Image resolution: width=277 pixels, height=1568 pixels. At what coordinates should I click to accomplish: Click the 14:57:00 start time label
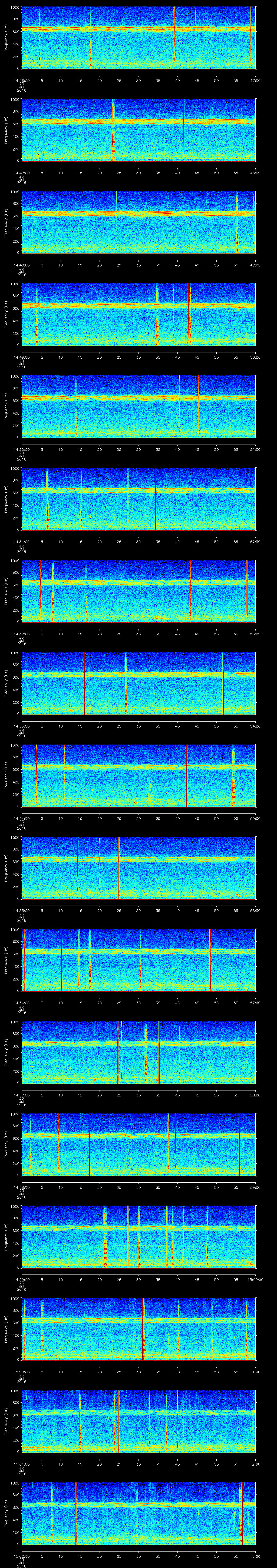[x=22, y=1095]
